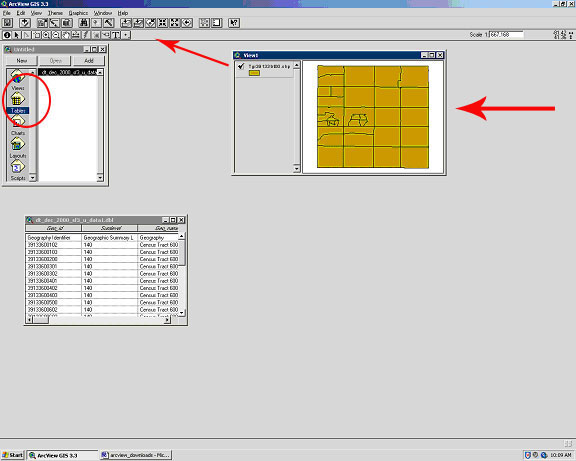Open the View menu
Image resolution: width=576 pixels, height=461 pixels.
pyautogui.click(x=36, y=13)
